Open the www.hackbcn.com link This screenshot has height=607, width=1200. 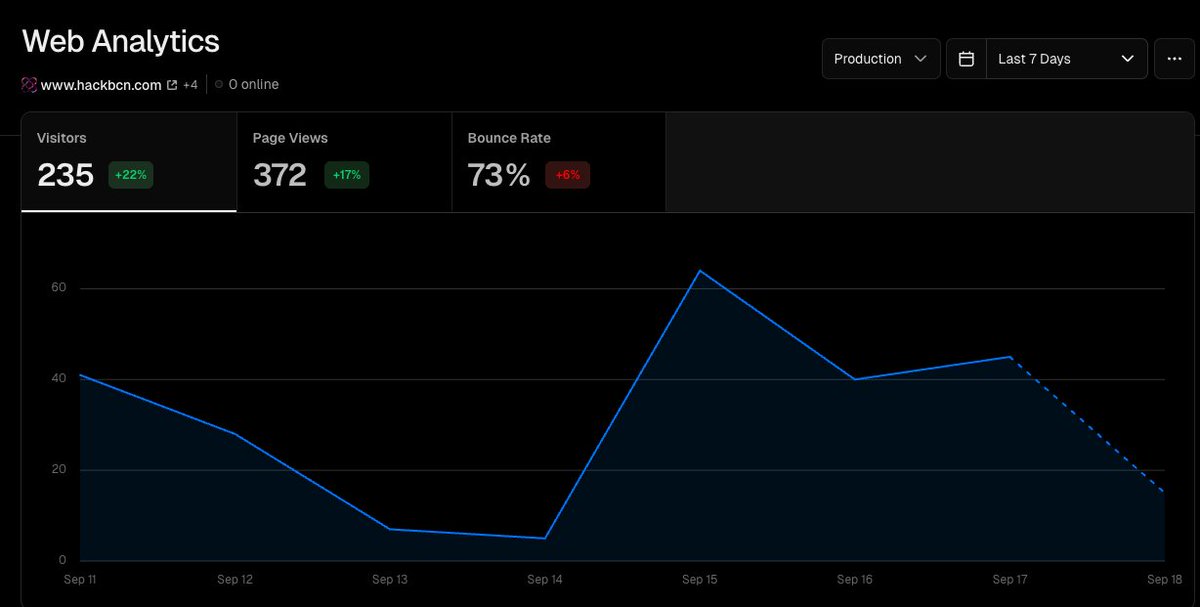[101, 85]
